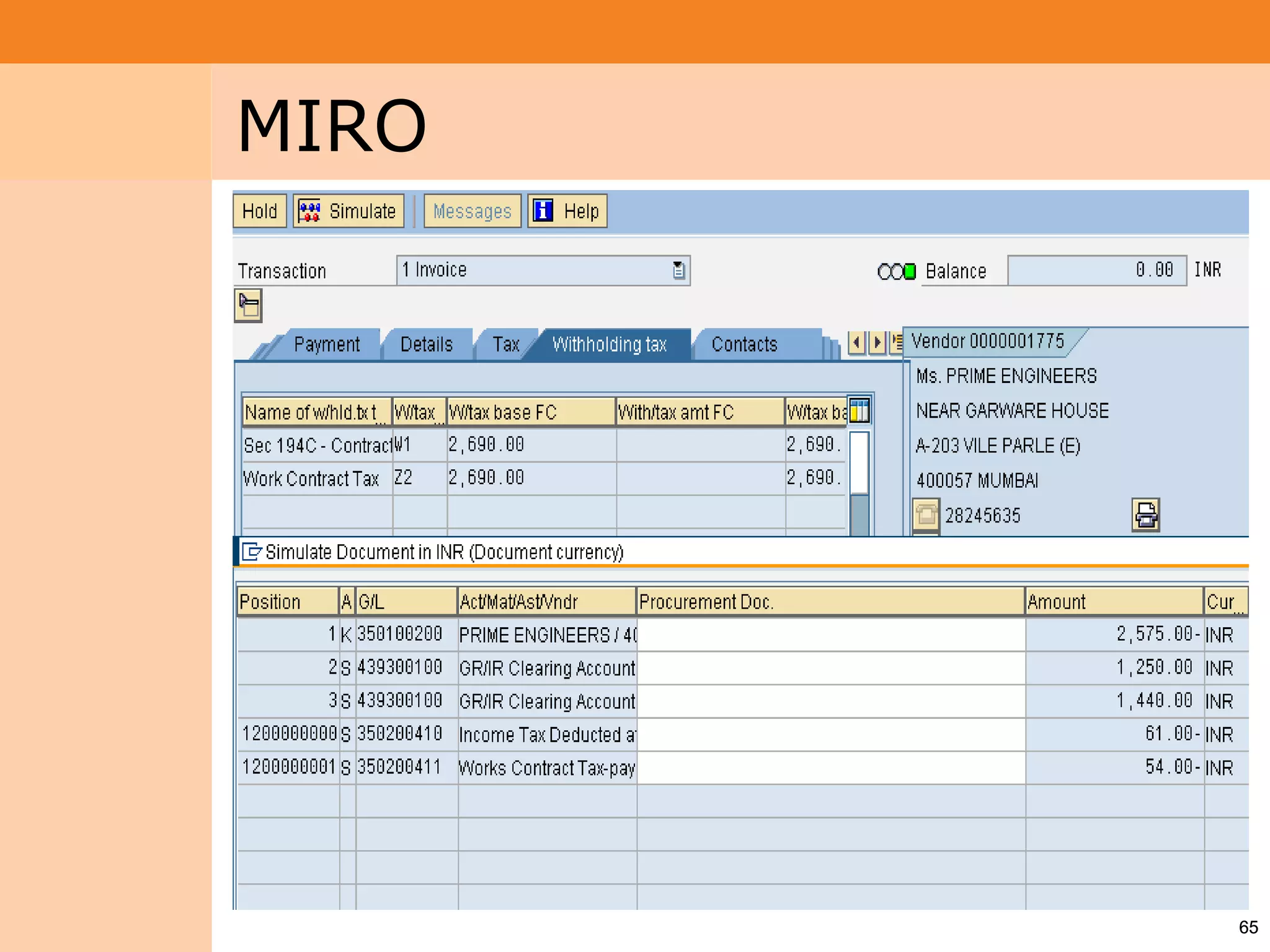
Task: Click the vendor telephone icon
Action: (x=926, y=515)
